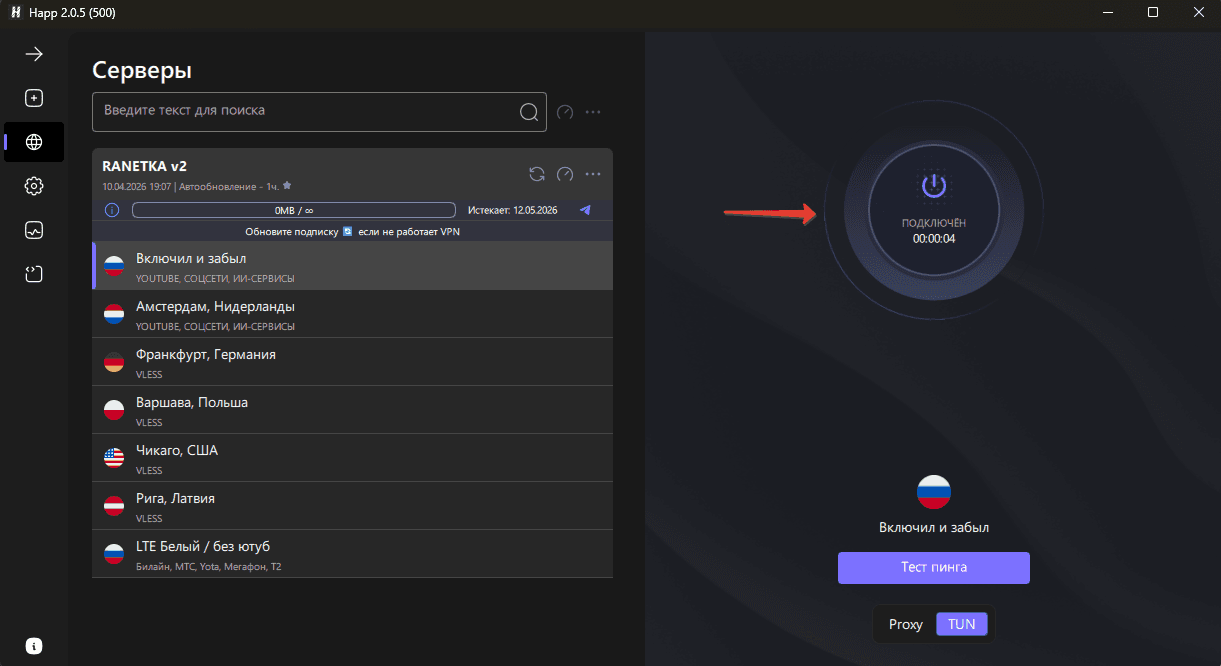Click the large Russian flag above Включил и забыл
This screenshot has height=666, width=1221.
click(x=934, y=492)
